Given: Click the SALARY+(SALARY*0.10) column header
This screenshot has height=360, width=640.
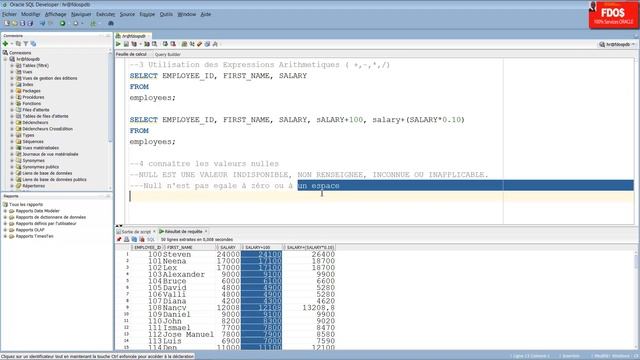Looking at the screenshot, I should 310,247.
